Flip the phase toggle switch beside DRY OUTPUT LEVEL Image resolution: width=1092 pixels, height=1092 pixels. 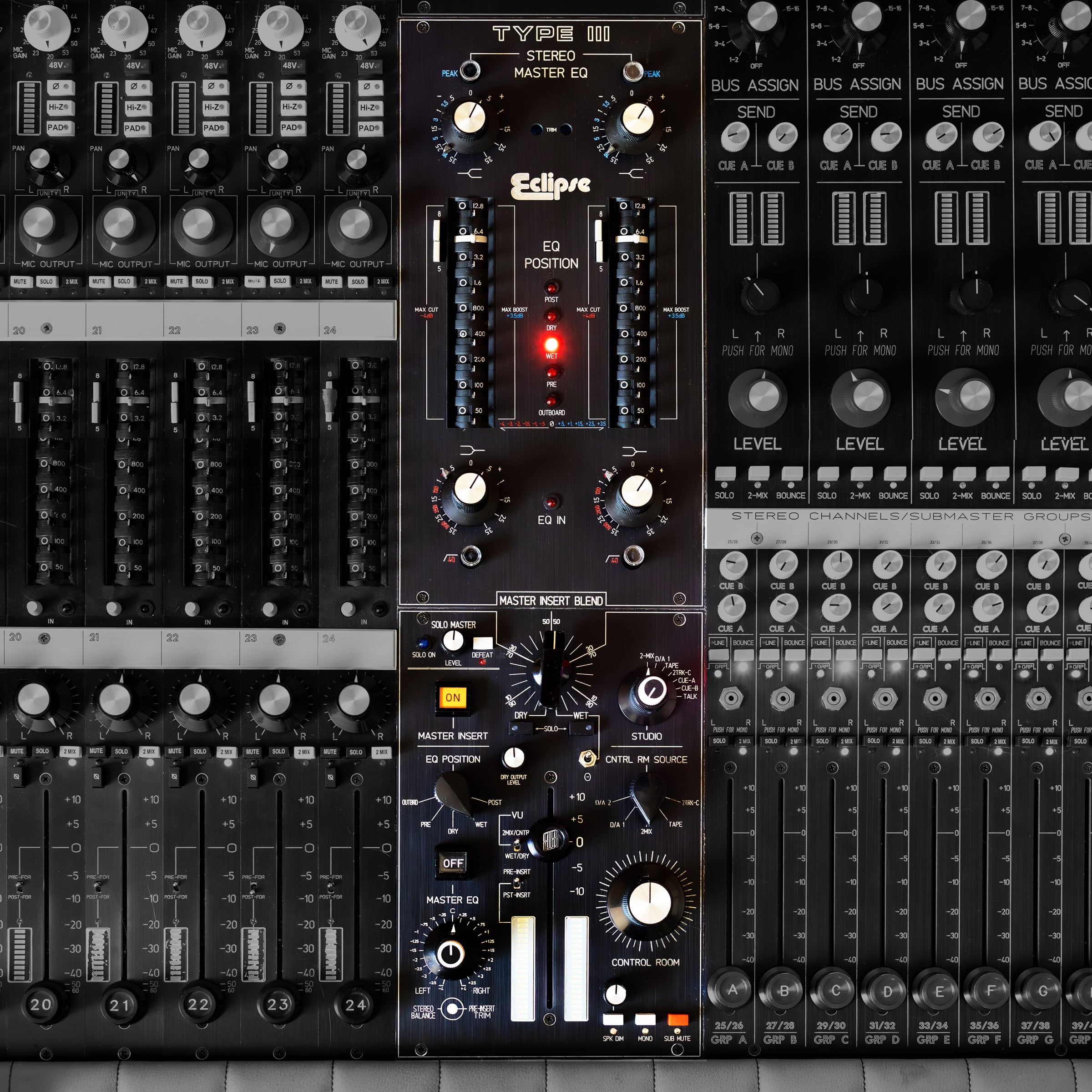pyautogui.click(x=588, y=758)
